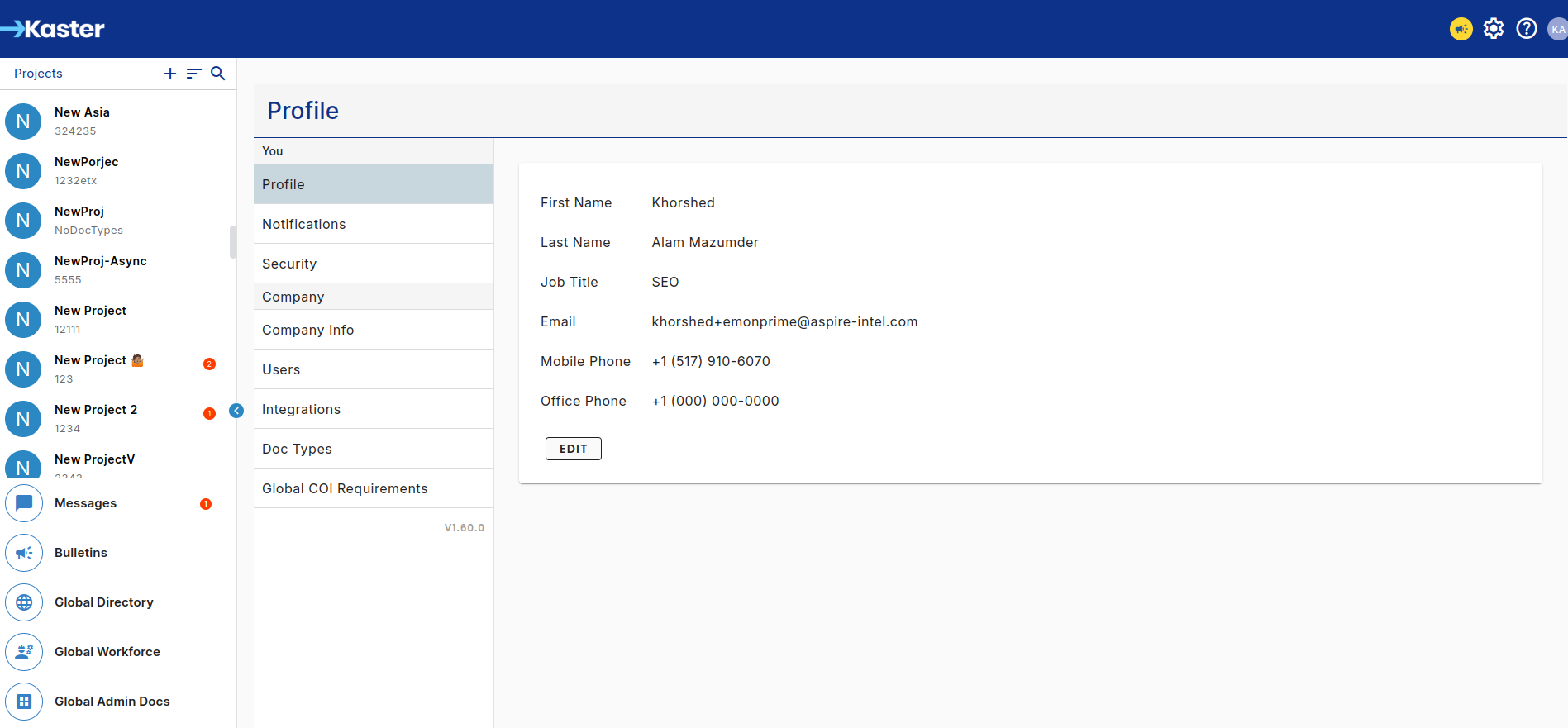Open Global Workforce section

tap(107, 652)
